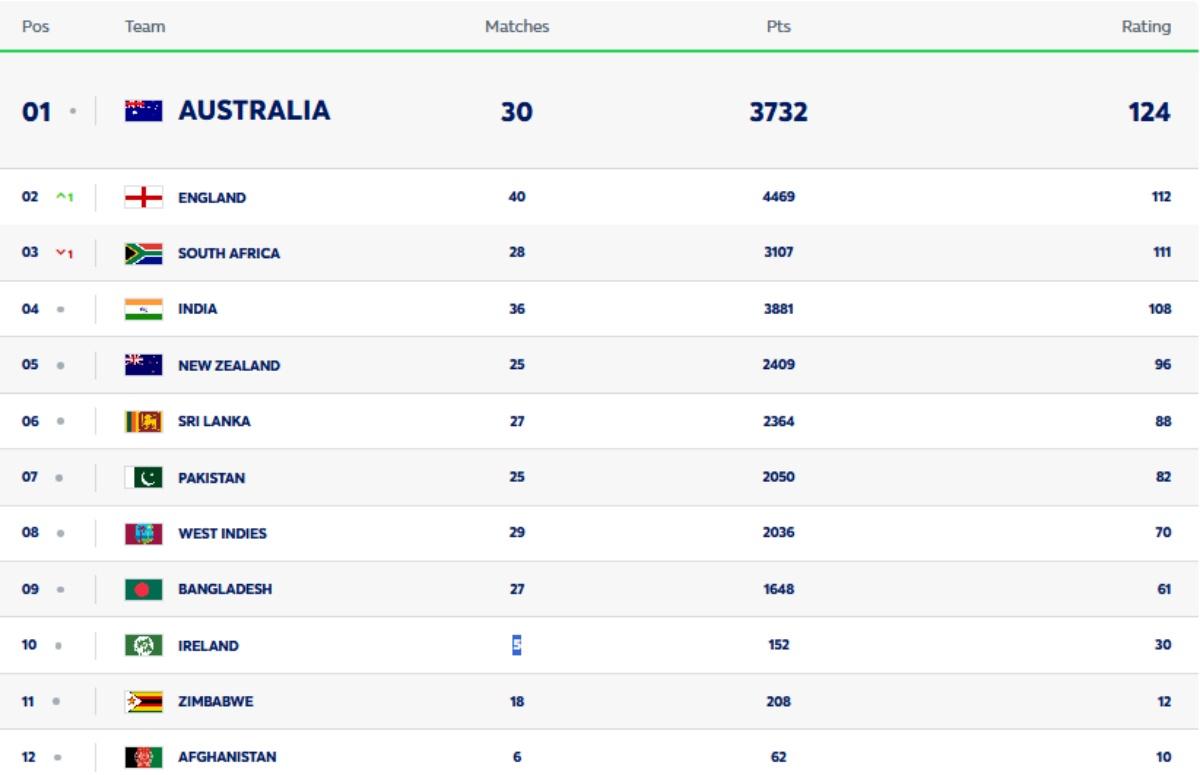Click the Bangladesh flag icon
1200x775 pixels.
(143, 589)
